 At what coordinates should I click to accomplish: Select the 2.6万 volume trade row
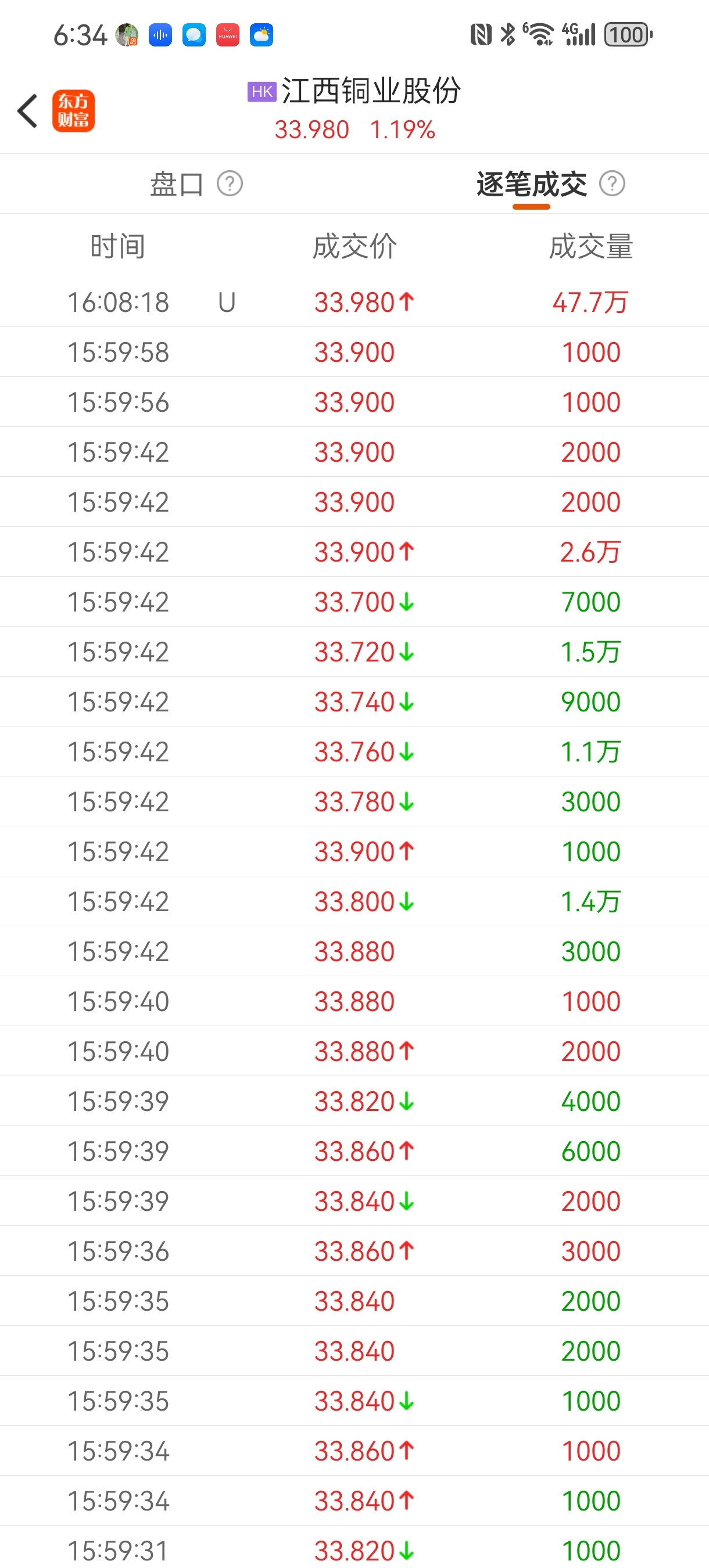[x=354, y=552]
